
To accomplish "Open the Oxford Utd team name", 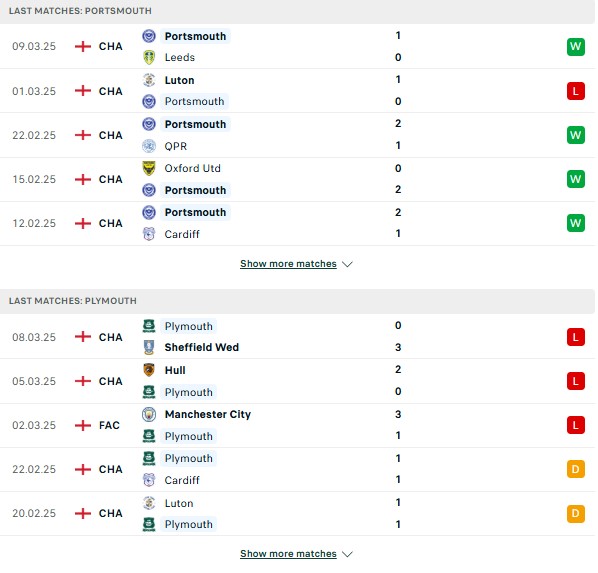I will point(193,168).
